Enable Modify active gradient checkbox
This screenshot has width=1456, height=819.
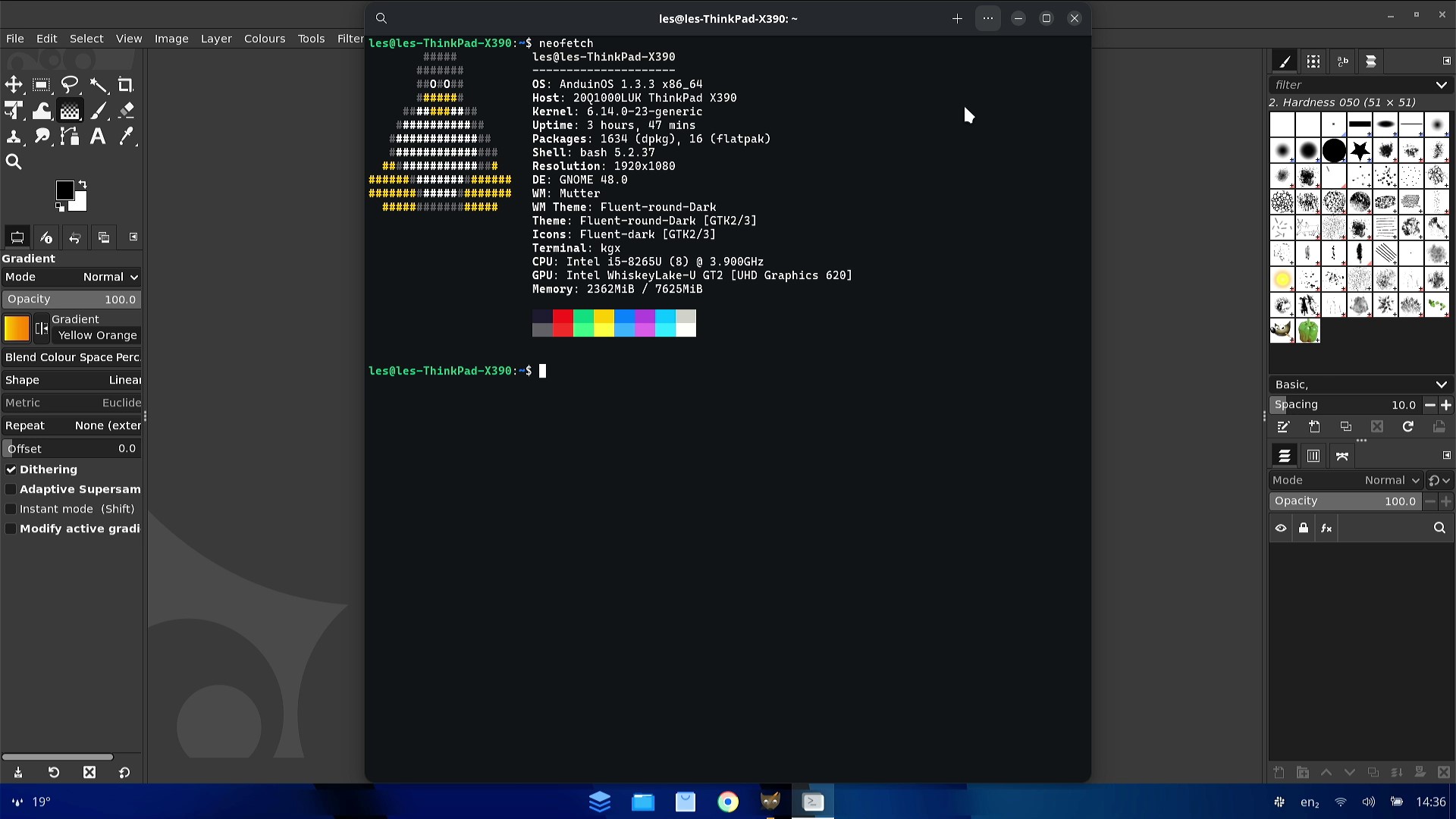pos(11,529)
